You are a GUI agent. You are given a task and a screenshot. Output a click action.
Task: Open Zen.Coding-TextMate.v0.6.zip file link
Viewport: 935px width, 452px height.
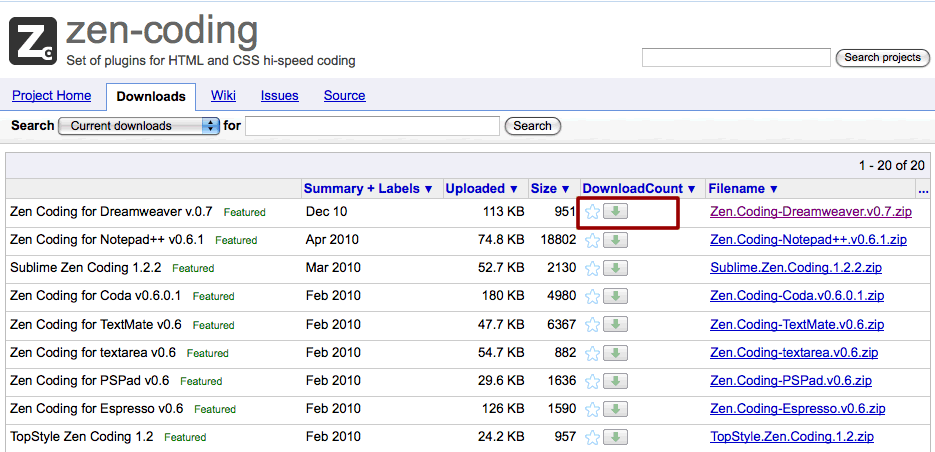click(797, 324)
